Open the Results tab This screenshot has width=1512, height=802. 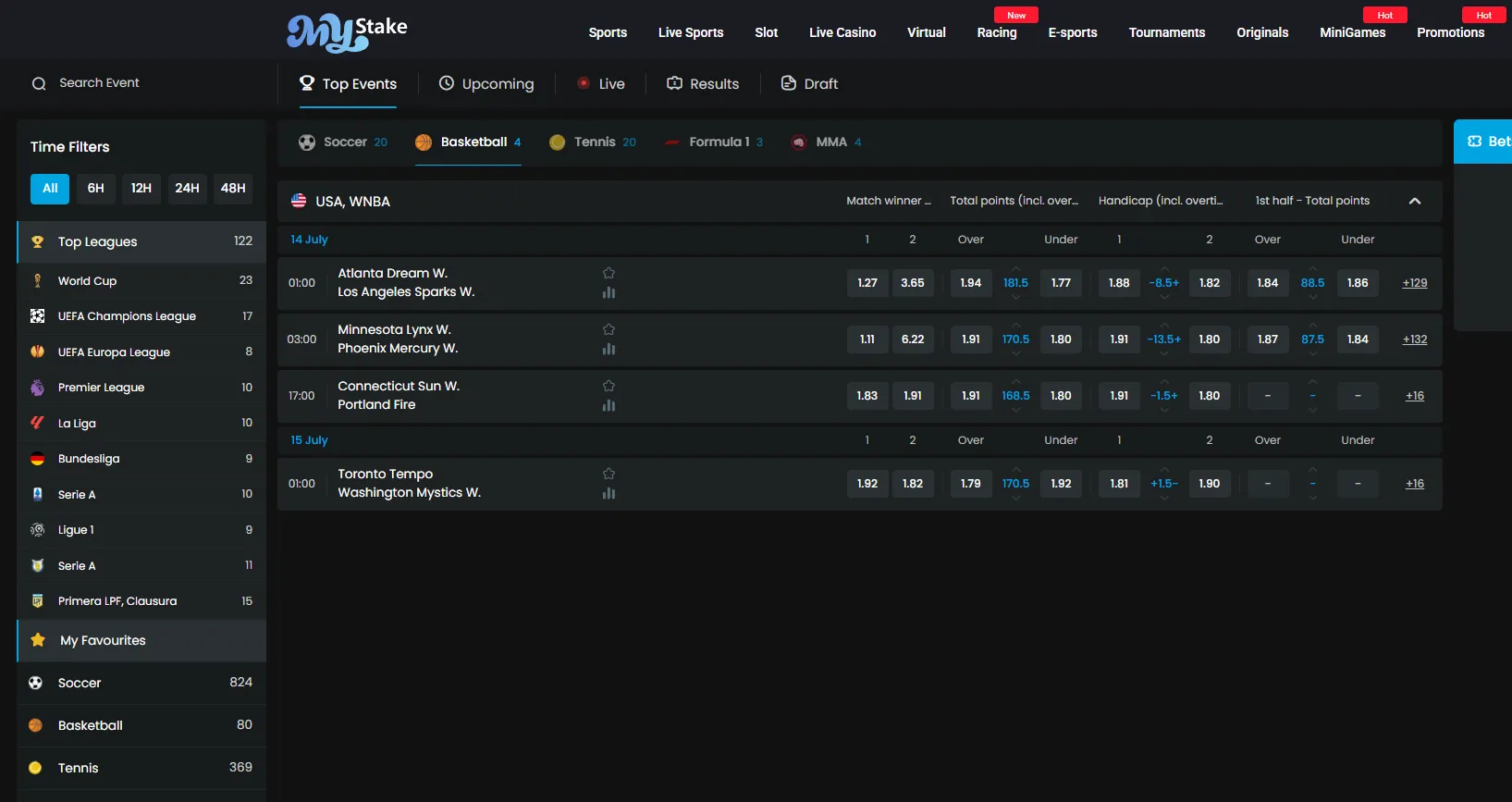click(x=703, y=83)
